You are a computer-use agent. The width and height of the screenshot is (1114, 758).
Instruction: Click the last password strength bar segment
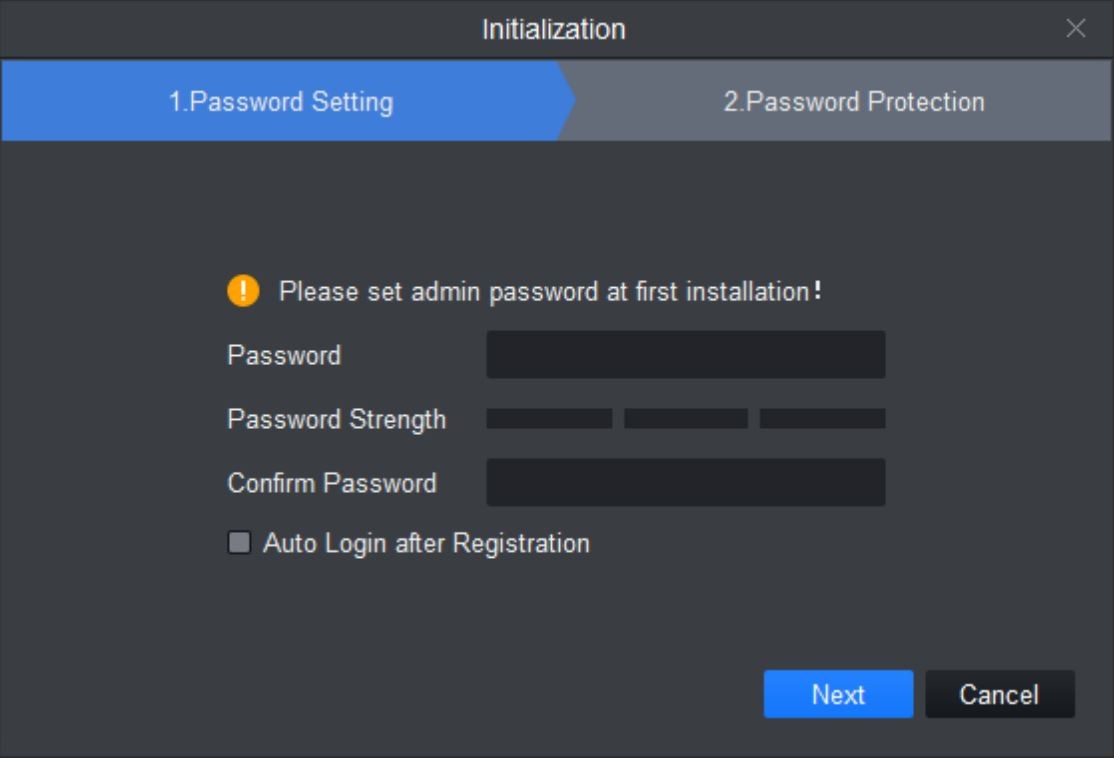click(x=823, y=418)
